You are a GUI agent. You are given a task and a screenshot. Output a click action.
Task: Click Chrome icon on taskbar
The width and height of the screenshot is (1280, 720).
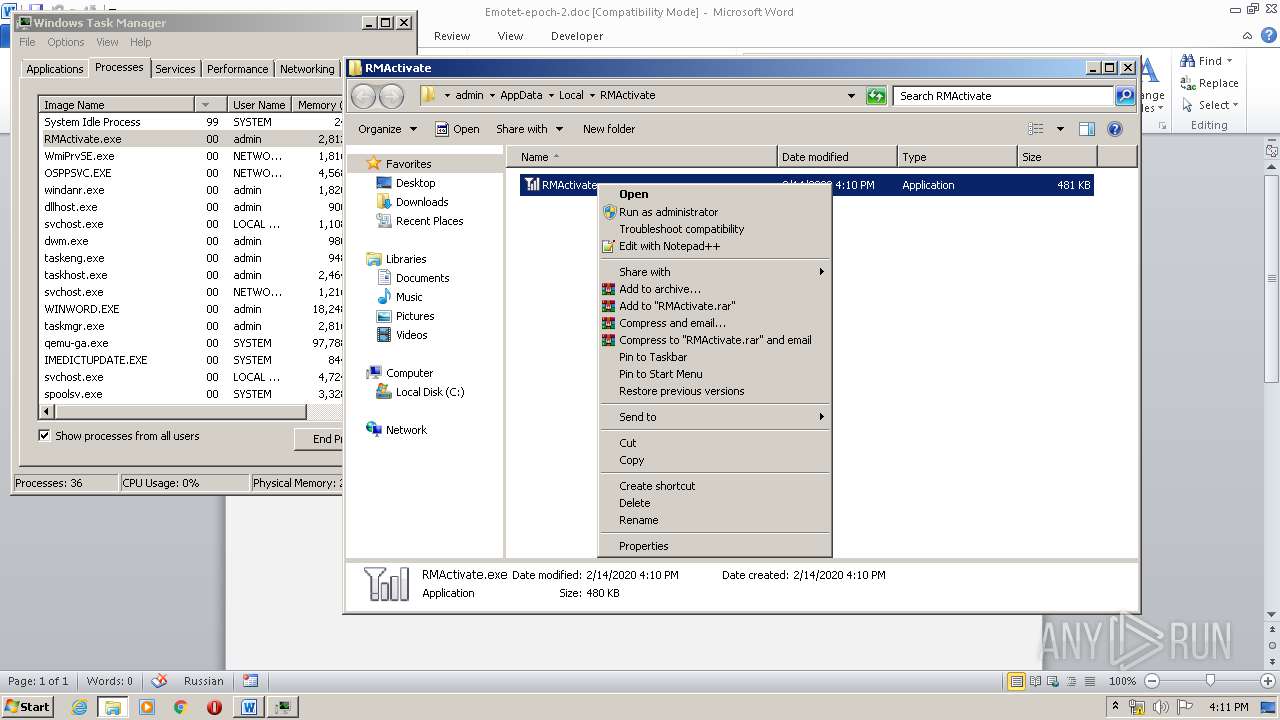click(x=180, y=707)
